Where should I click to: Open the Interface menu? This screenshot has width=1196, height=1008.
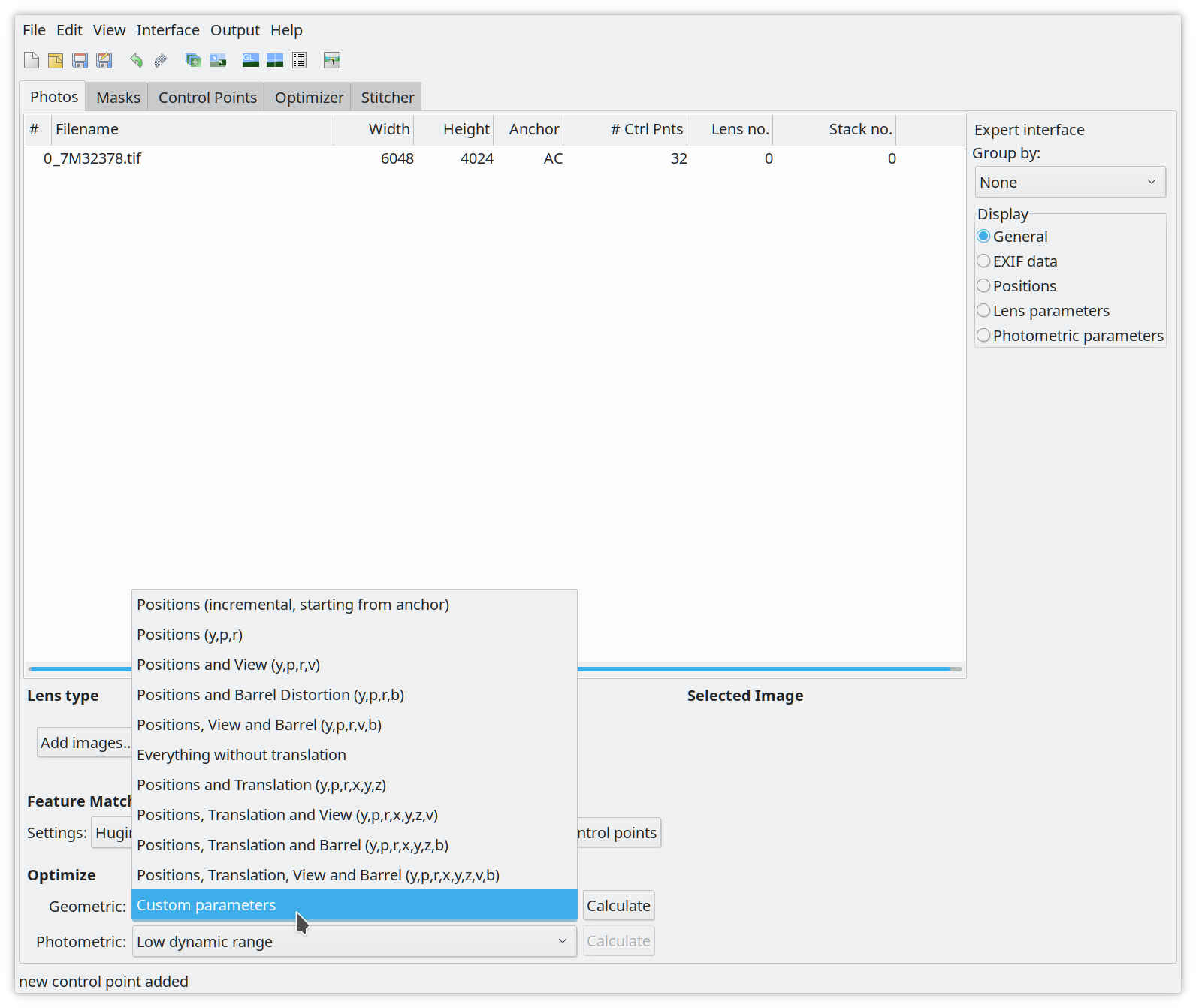(x=168, y=30)
